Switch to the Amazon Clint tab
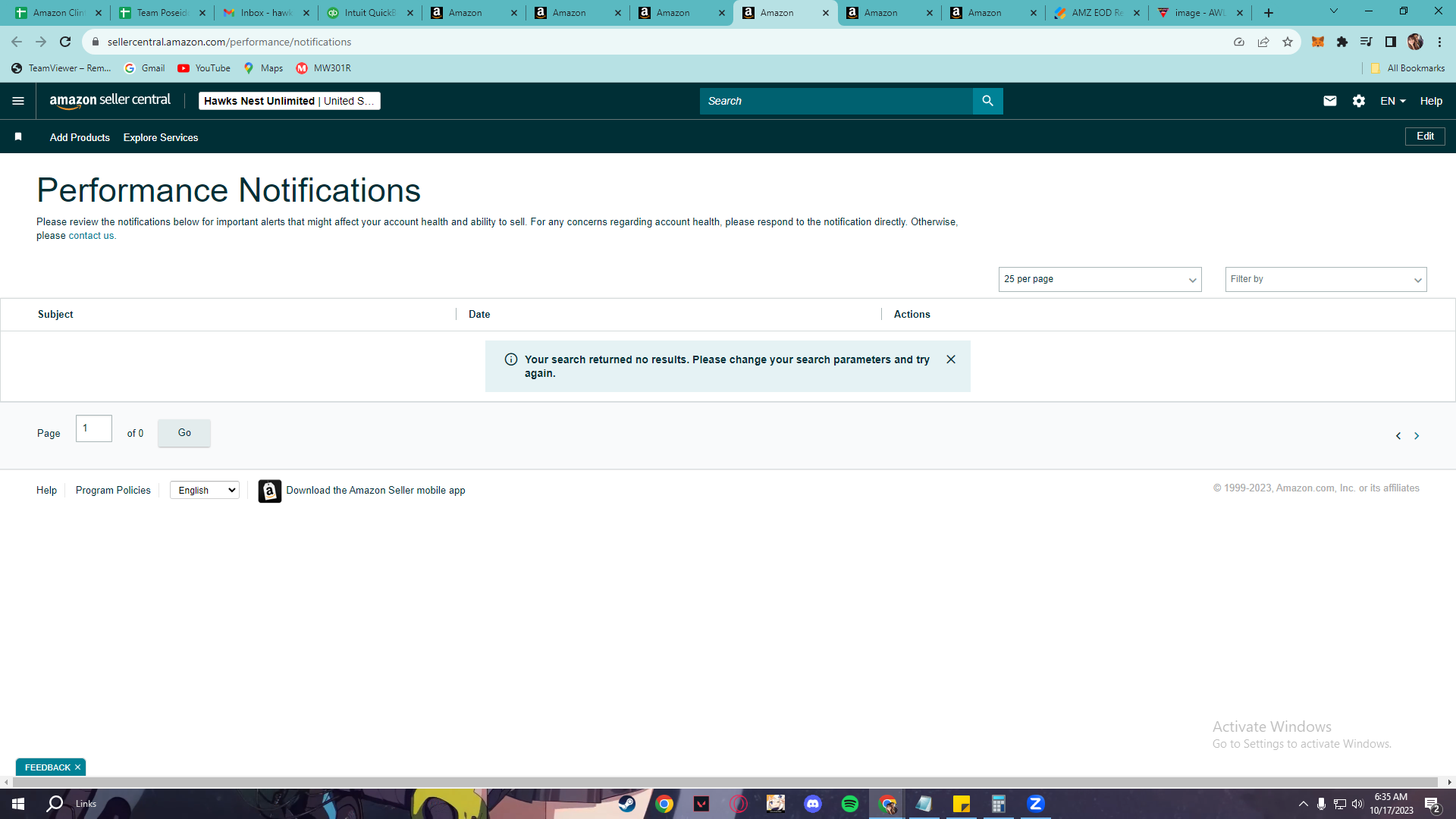This screenshot has width=1456, height=819. [x=58, y=13]
